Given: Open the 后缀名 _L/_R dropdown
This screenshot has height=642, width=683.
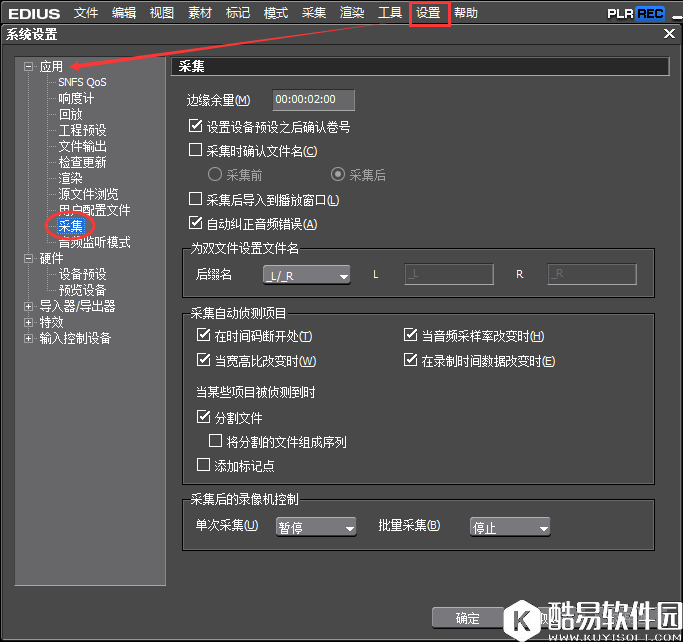Looking at the screenshot, I should [307, 275].
